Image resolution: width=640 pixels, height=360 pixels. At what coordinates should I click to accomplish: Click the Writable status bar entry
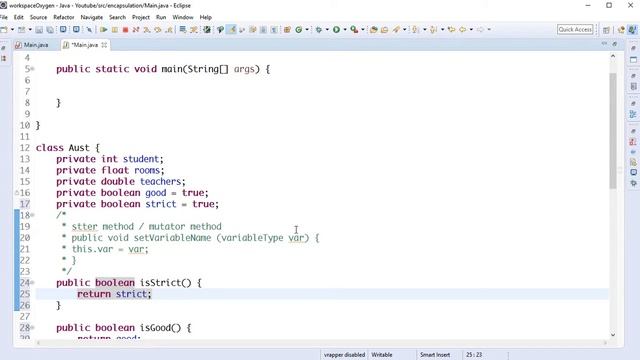click(382, 355)
